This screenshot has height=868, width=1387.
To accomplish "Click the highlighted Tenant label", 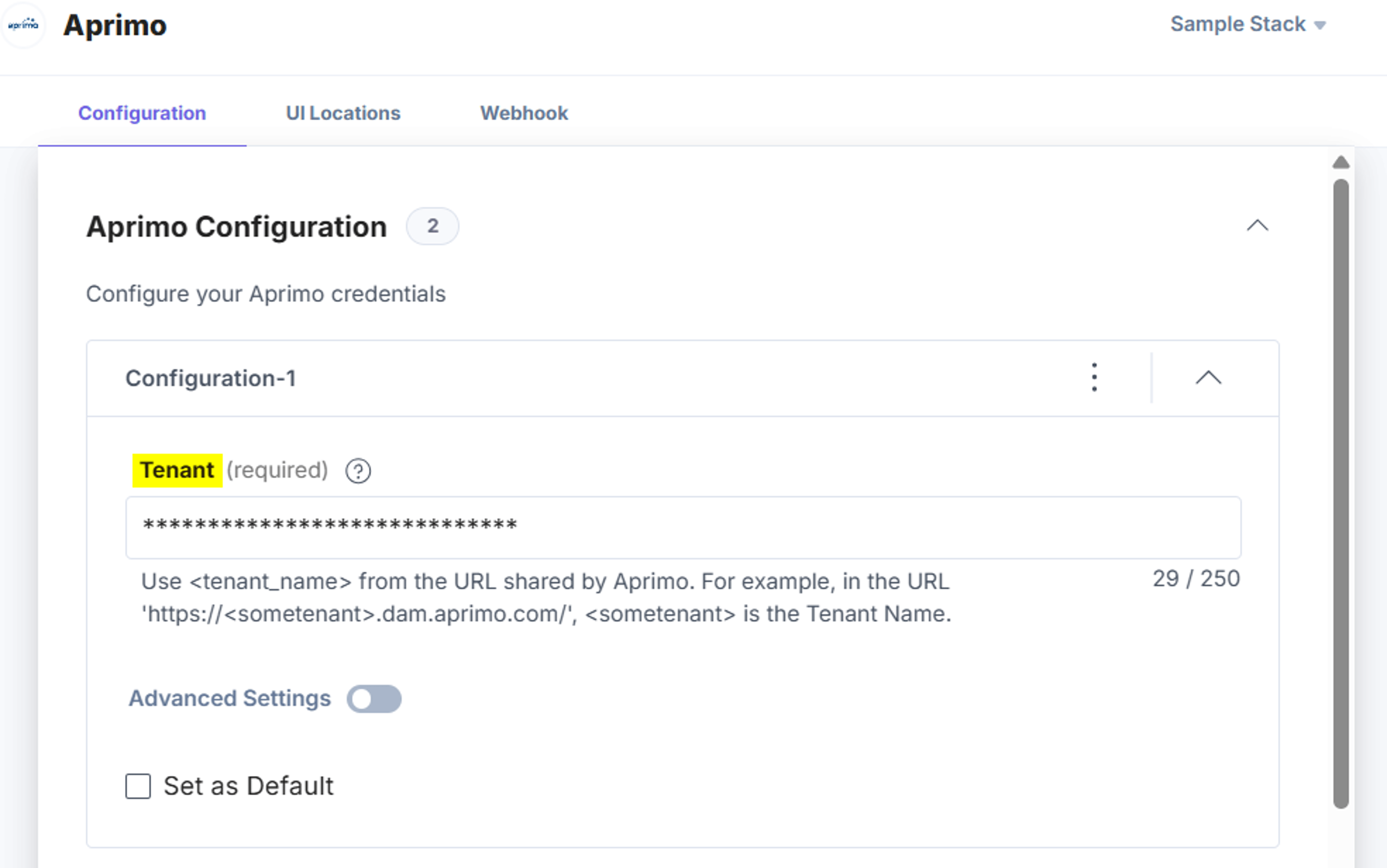I will pyautogui.click(x=177, y=470).
